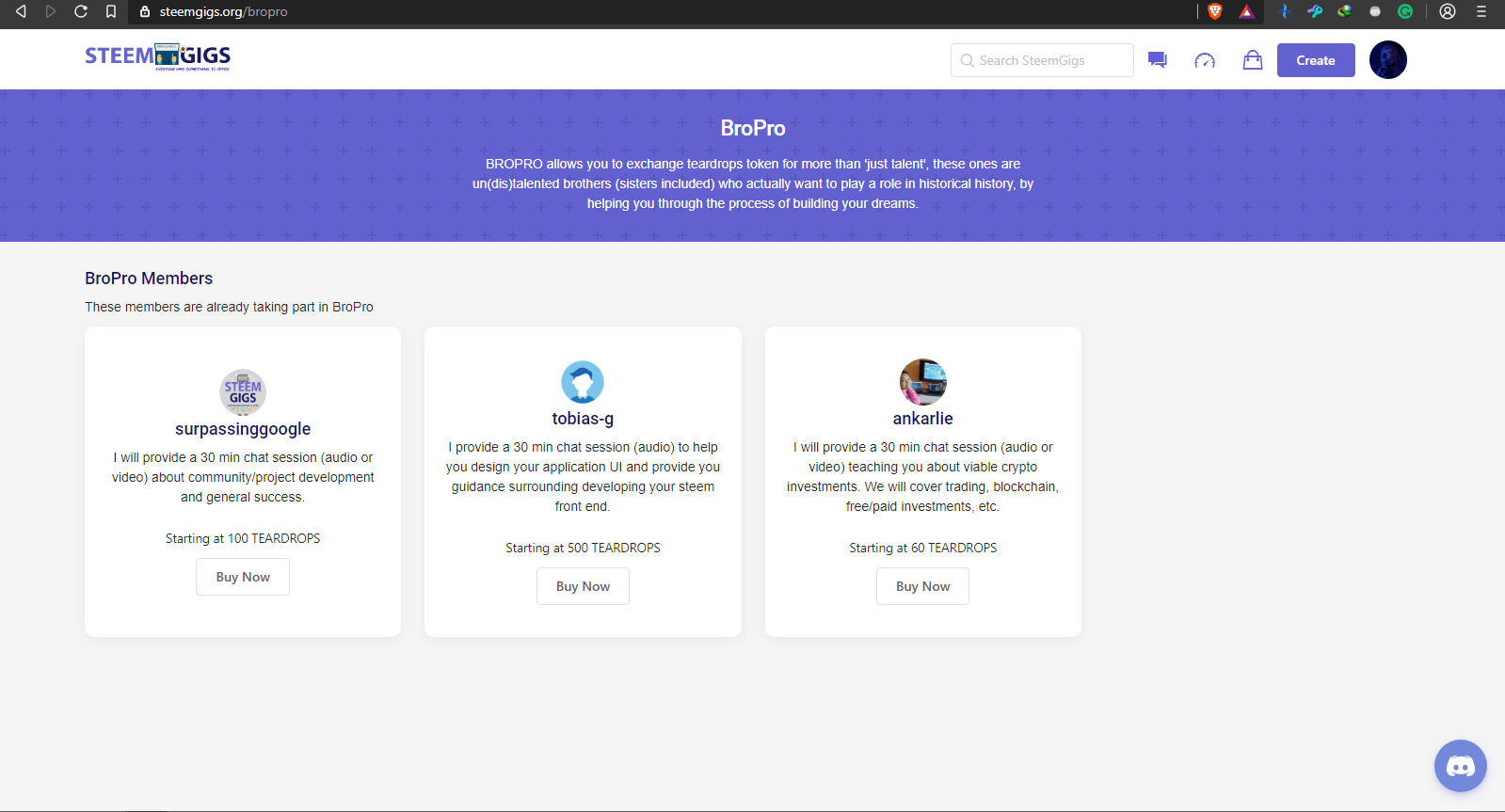The image size is (1505, 812).
Task: Click 'Starting at 100 TEARDROPS' price text
Action: click(x=243, y=538)
